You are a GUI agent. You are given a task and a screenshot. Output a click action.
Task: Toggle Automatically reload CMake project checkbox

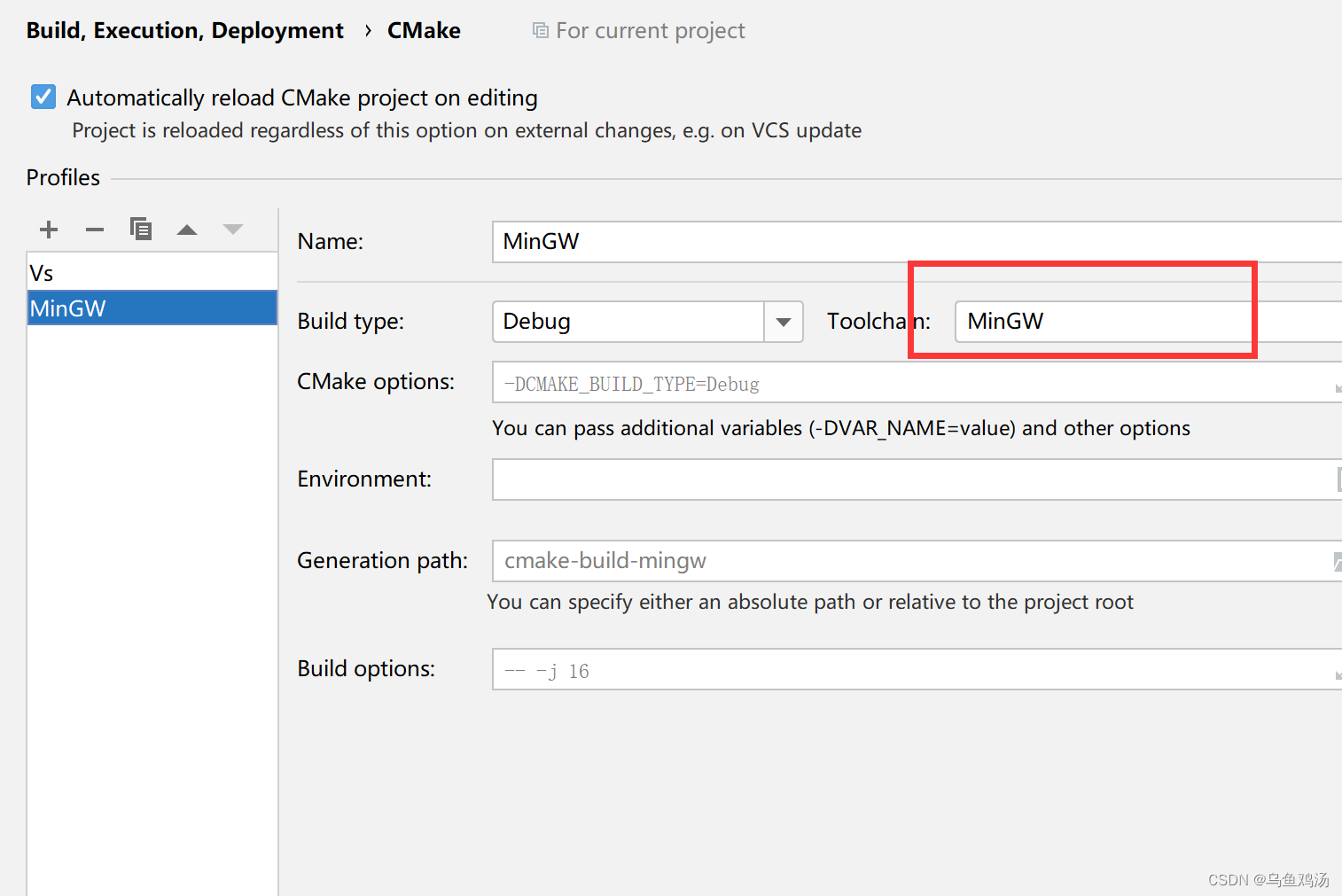[43, 97]
